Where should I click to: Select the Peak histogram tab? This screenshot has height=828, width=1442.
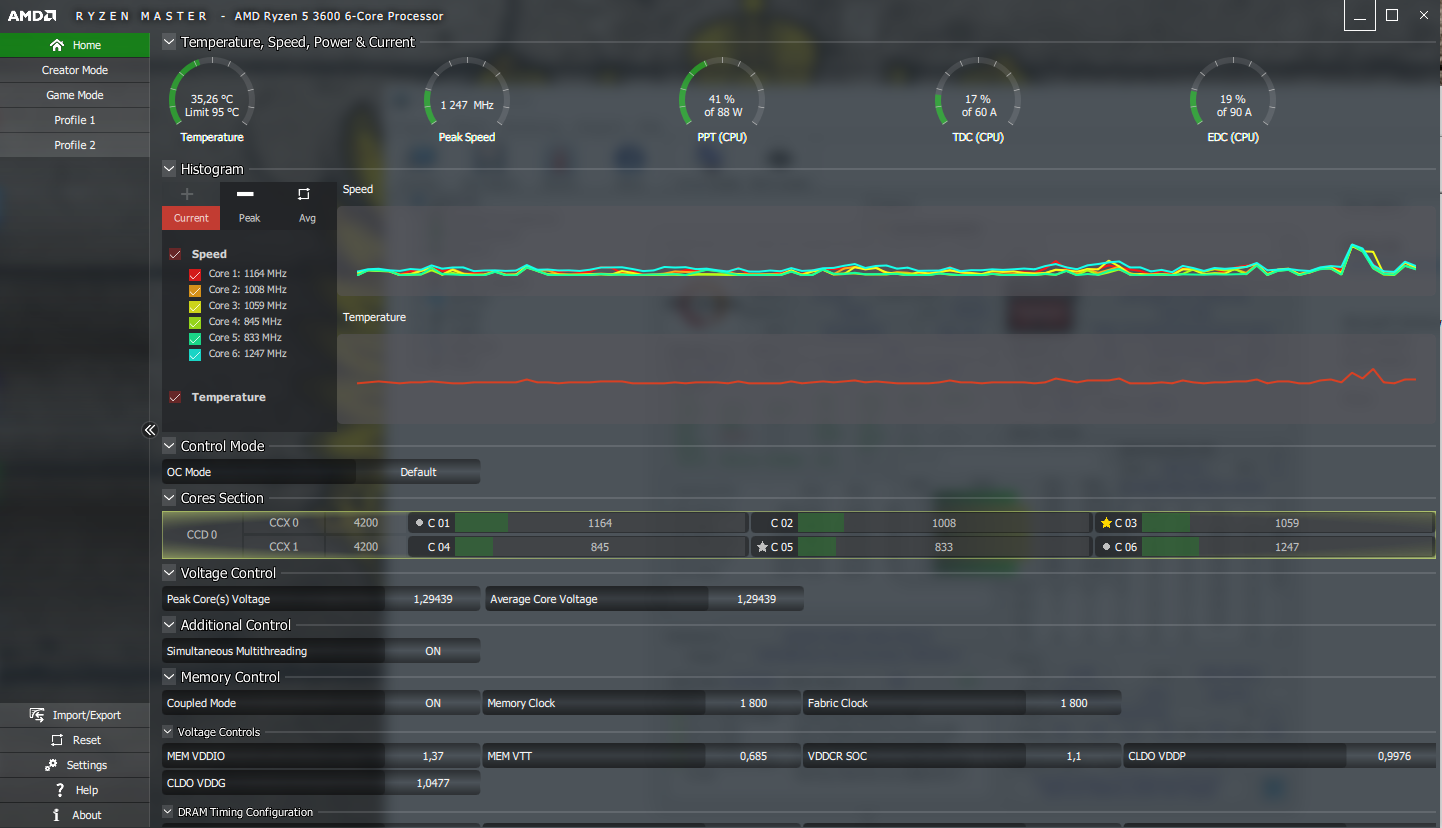[x=249, y=218]
